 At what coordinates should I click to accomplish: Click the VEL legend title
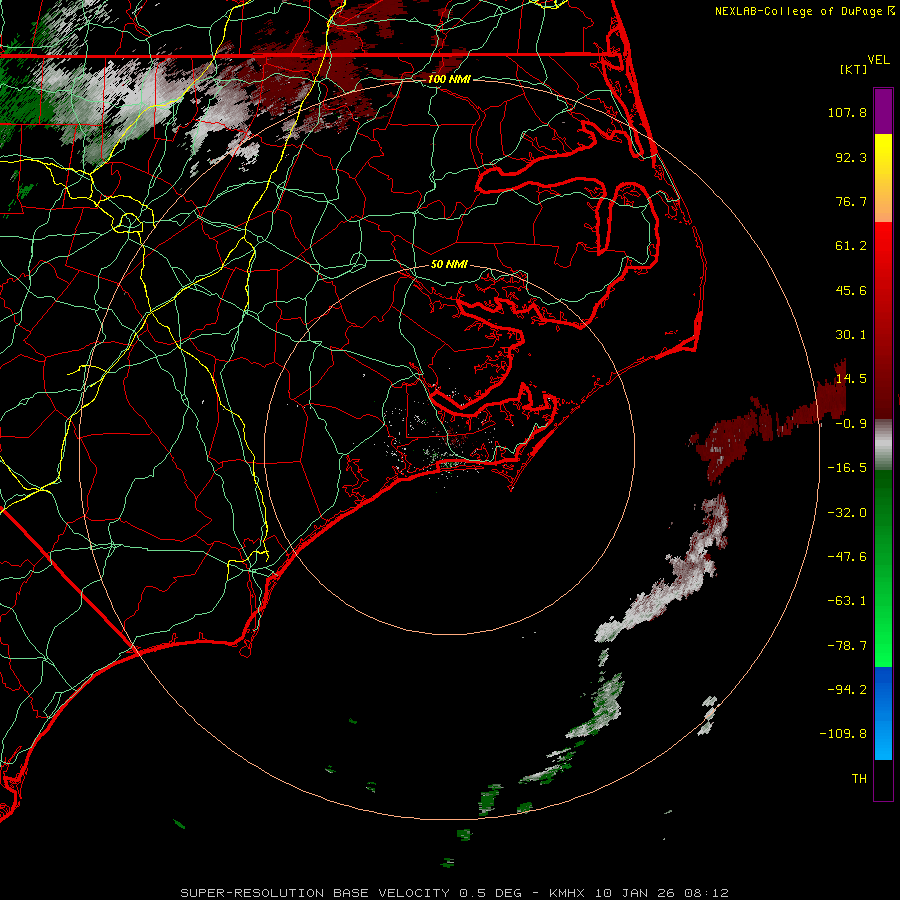pyautogui.click(x=878, y=60)
